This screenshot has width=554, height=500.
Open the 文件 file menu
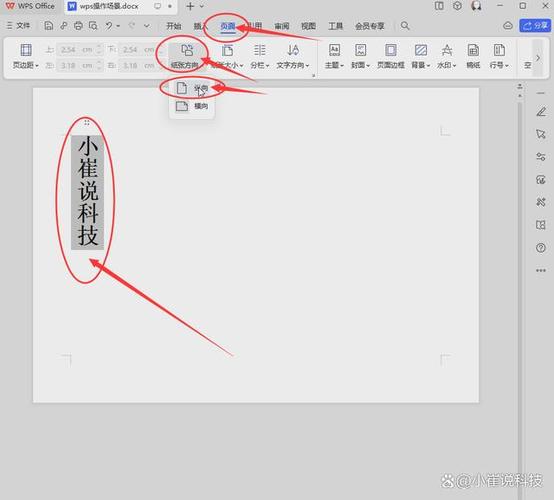(x=19, y=25)
